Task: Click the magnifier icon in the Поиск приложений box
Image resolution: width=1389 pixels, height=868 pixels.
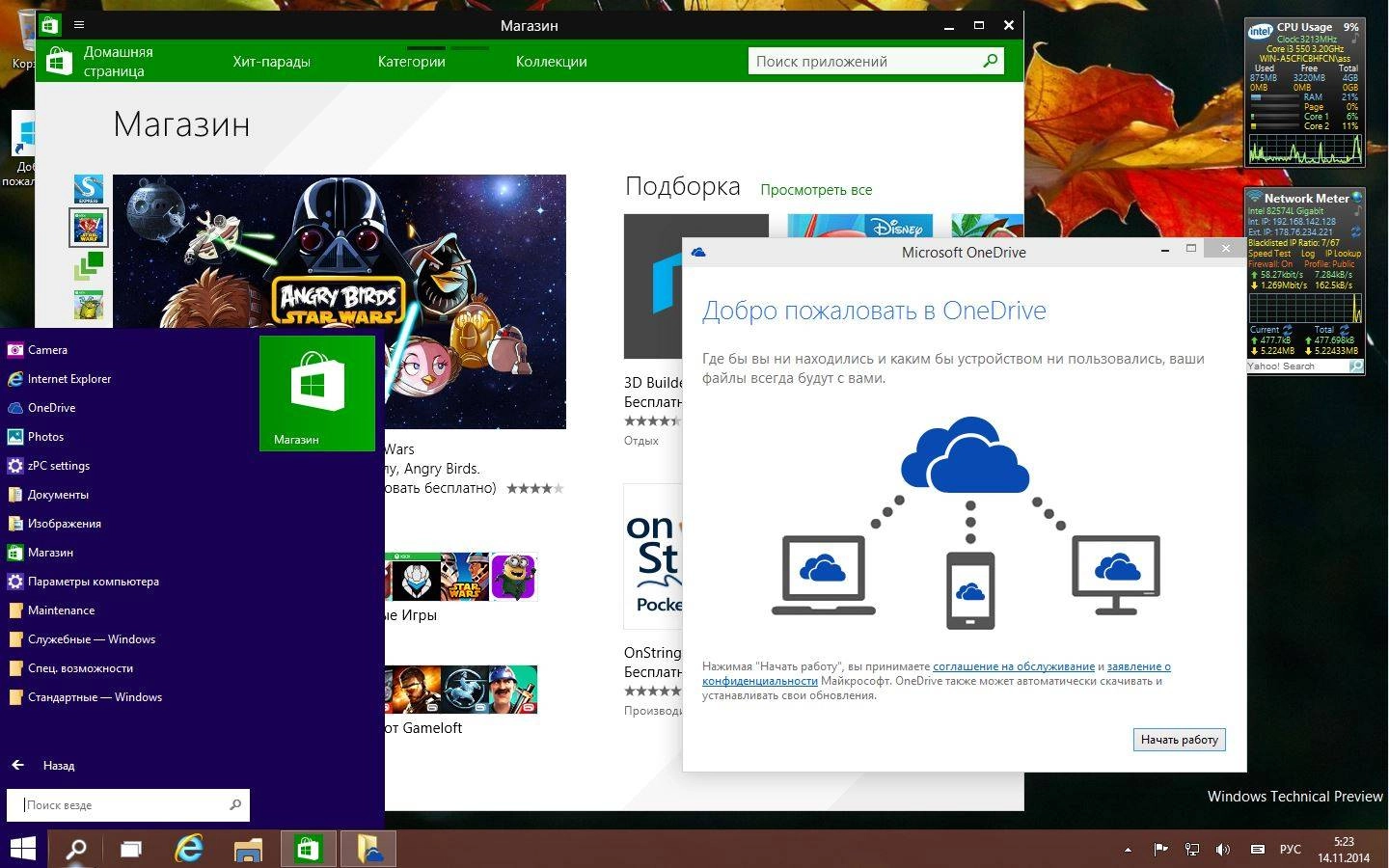Action: click(x=990, y=61)
